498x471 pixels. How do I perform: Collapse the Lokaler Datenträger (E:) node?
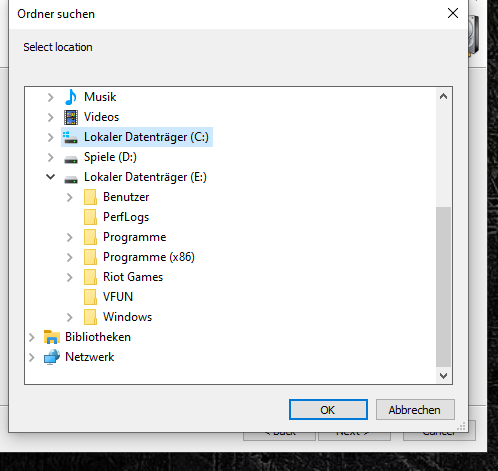click(x=50, y=177)
